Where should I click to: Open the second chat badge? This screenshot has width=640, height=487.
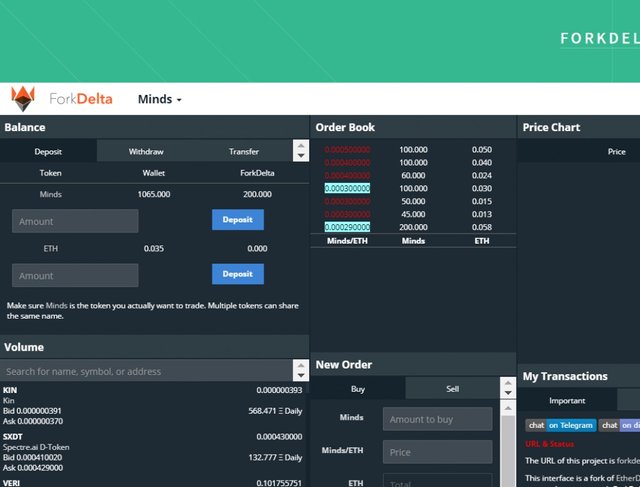619,425
